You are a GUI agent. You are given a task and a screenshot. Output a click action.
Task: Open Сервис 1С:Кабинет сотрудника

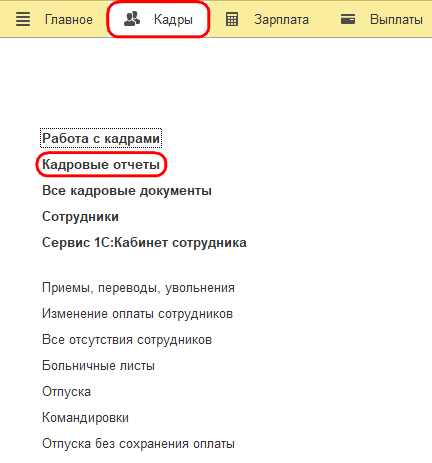point(144,242)
